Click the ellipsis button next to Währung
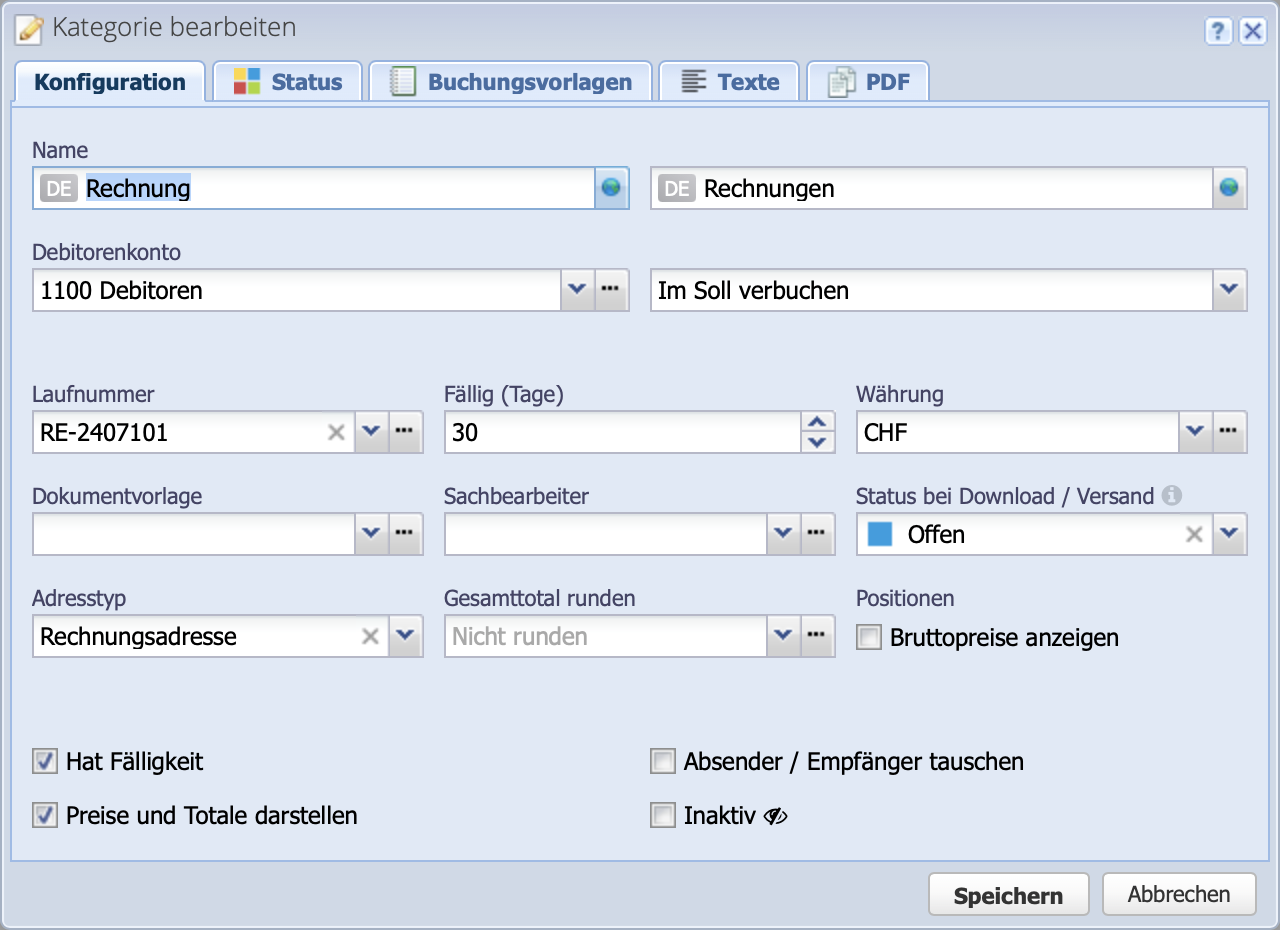This screenshot has height=930, width=1280. coord(1230,432)
